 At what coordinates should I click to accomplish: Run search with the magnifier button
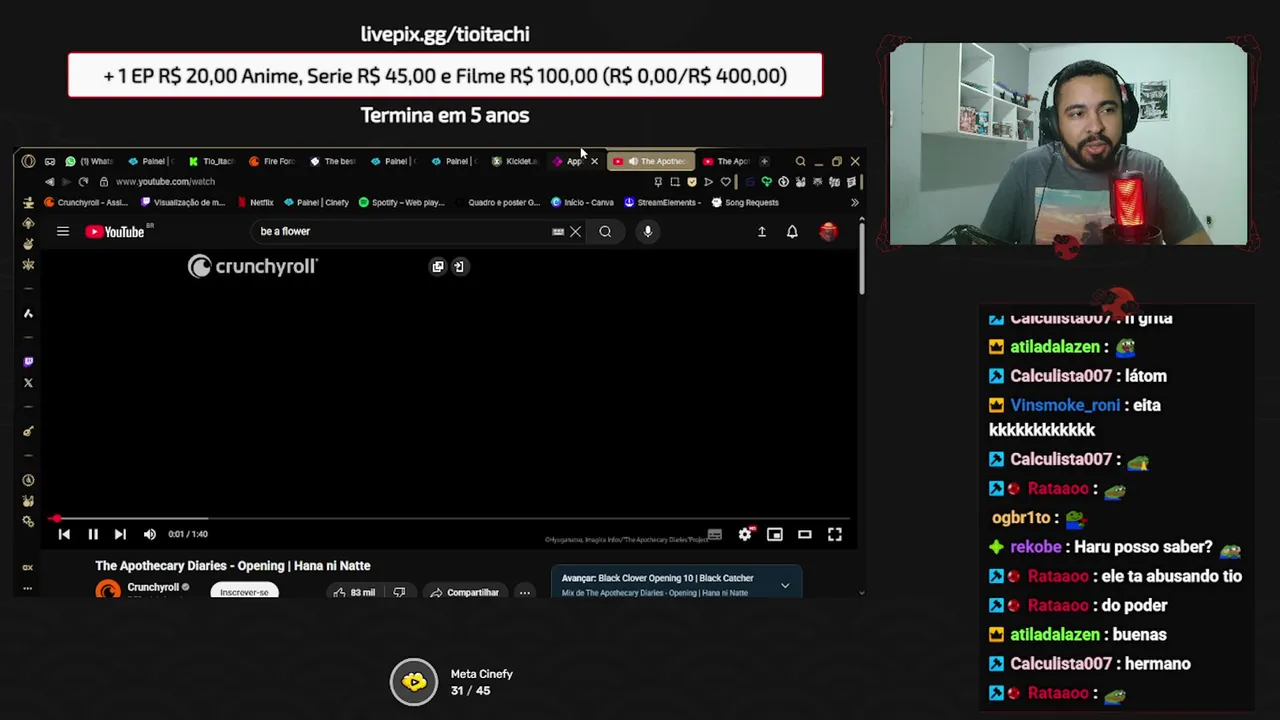pos(605,232)
